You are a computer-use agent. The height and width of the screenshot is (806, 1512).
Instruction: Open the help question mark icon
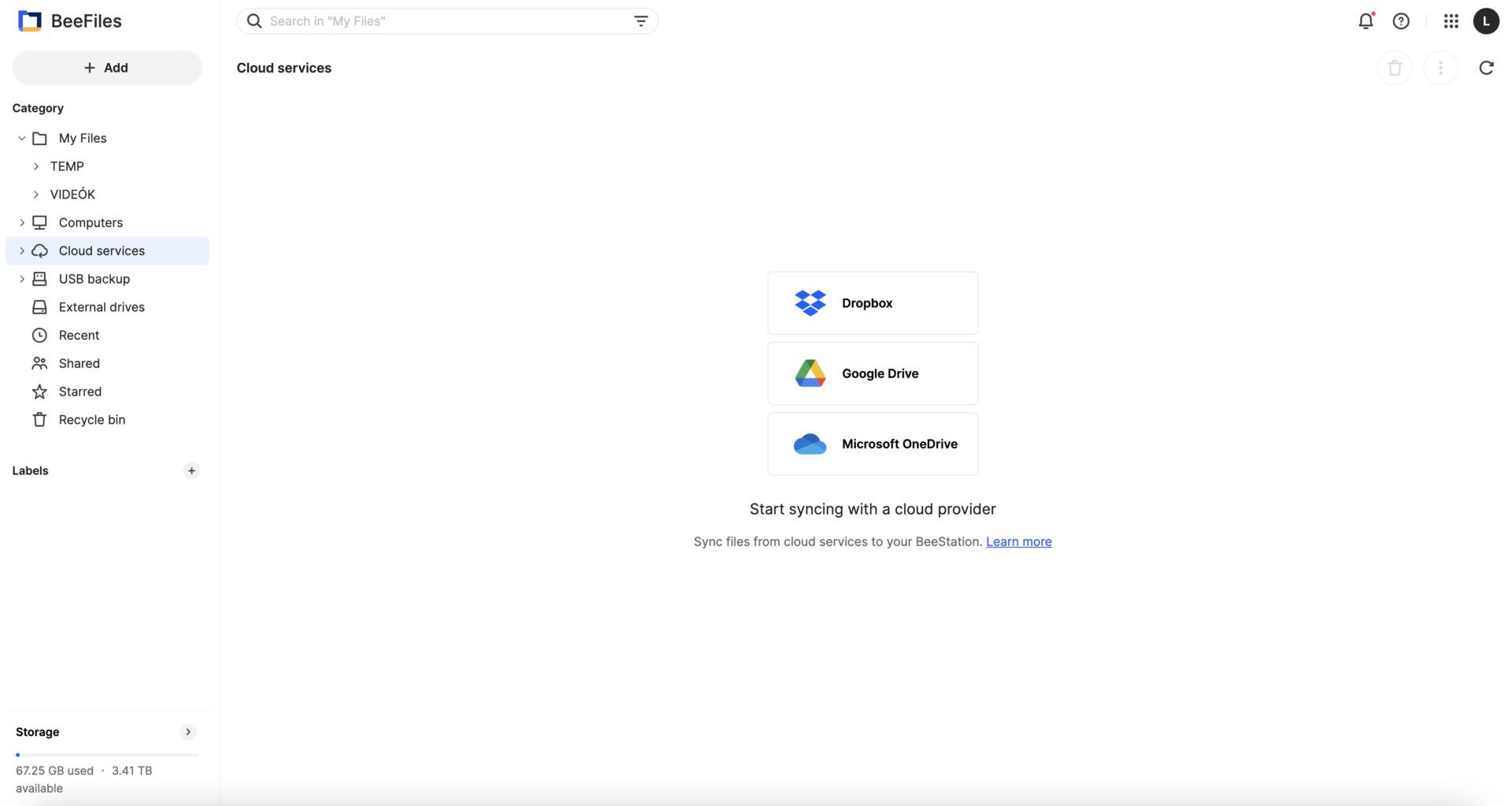pos(1401,21)
